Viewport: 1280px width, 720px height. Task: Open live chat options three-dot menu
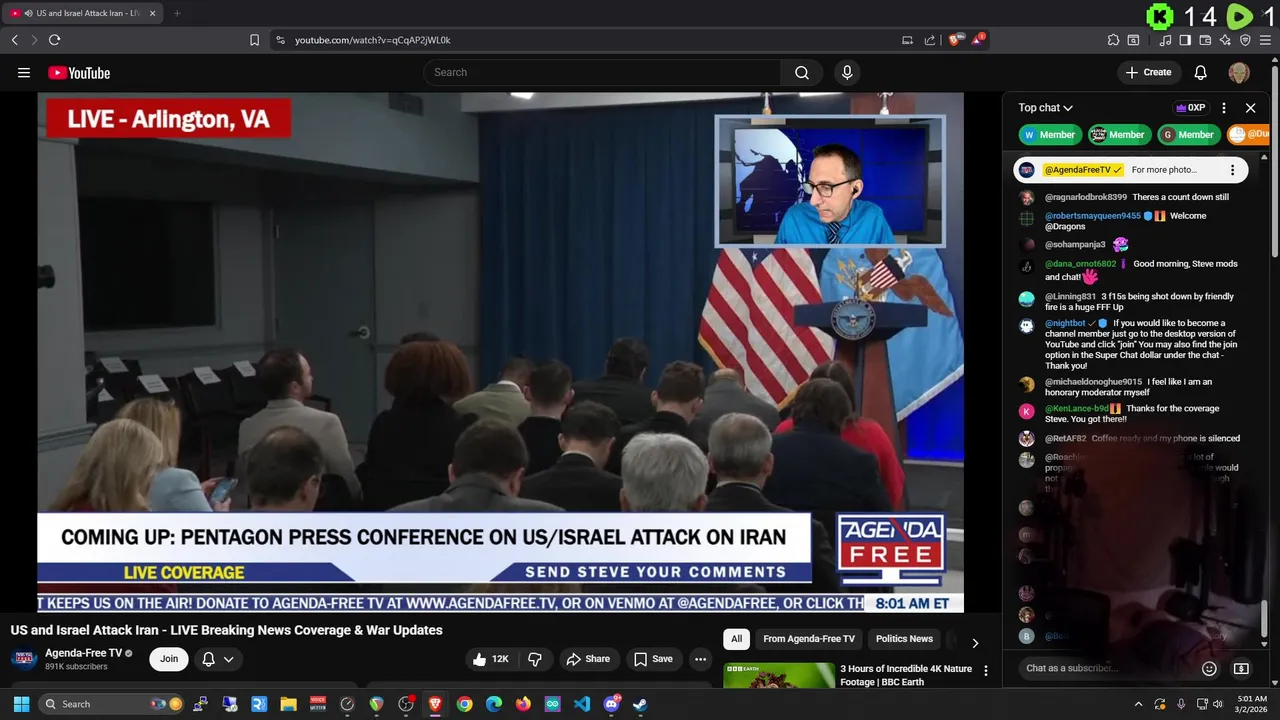(1224, 108)
